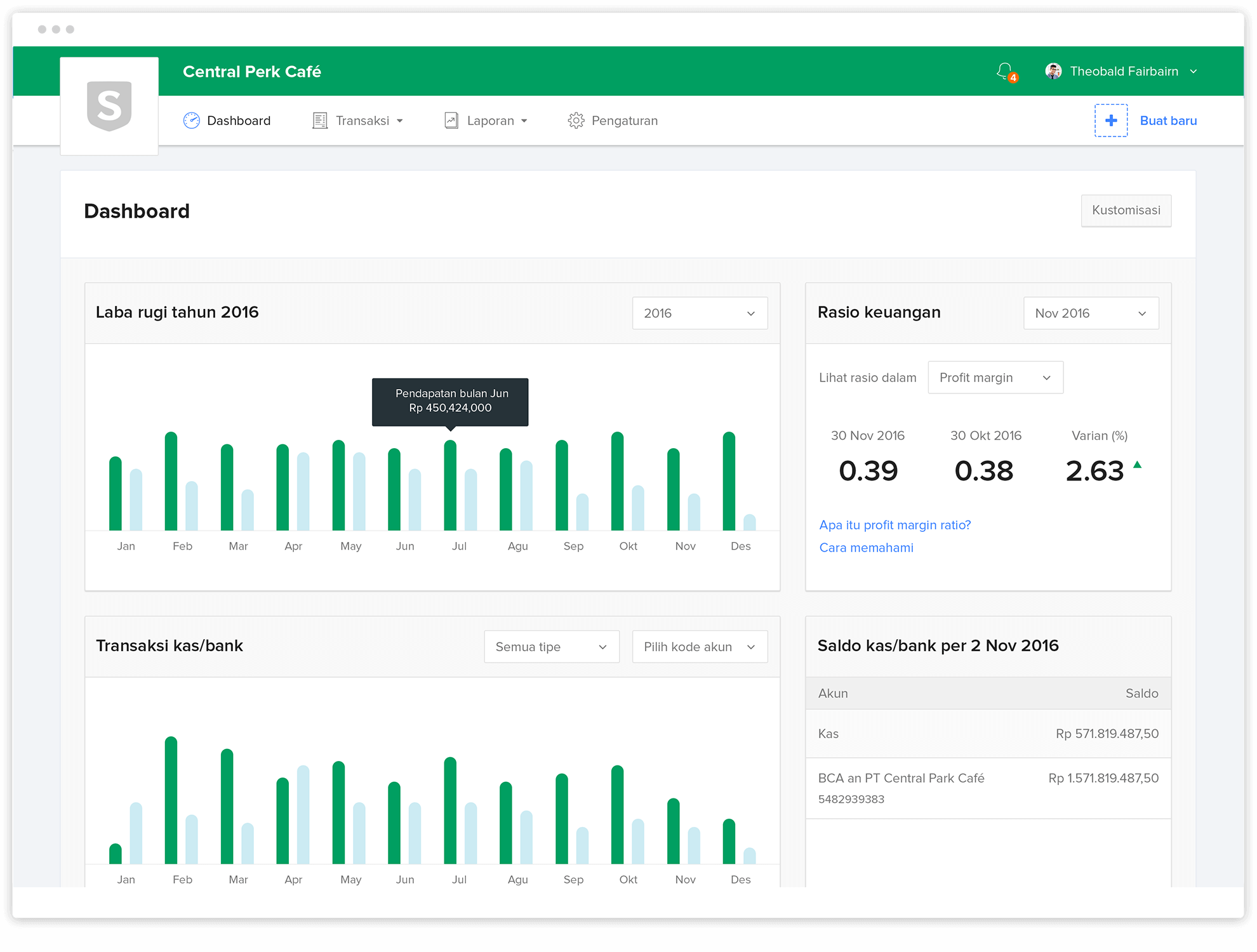The height and width of the screenshot is (952, 1257).
Task: Click the Rp 1.571.819.487,50 BCA balance
Action: (x=1103, y=778)
